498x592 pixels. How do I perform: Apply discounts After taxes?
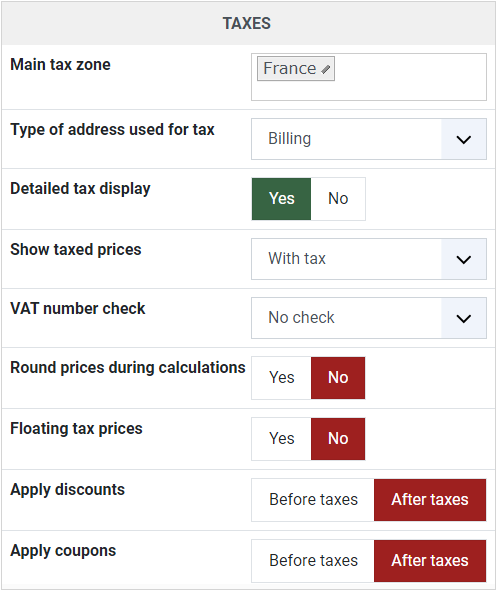click(430, 500)
